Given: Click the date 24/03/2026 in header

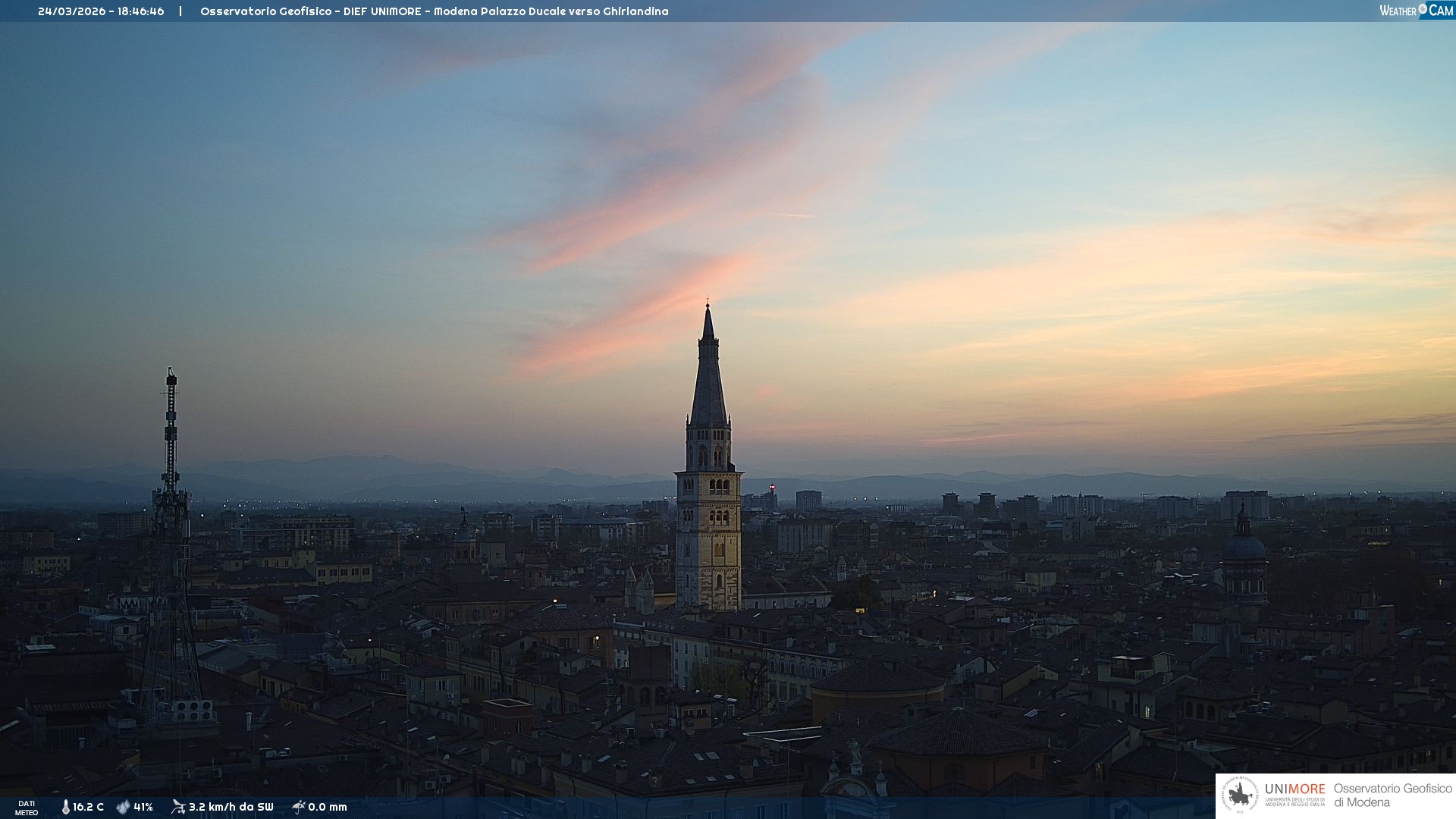Looking at the screenshot, I should 71,11.
